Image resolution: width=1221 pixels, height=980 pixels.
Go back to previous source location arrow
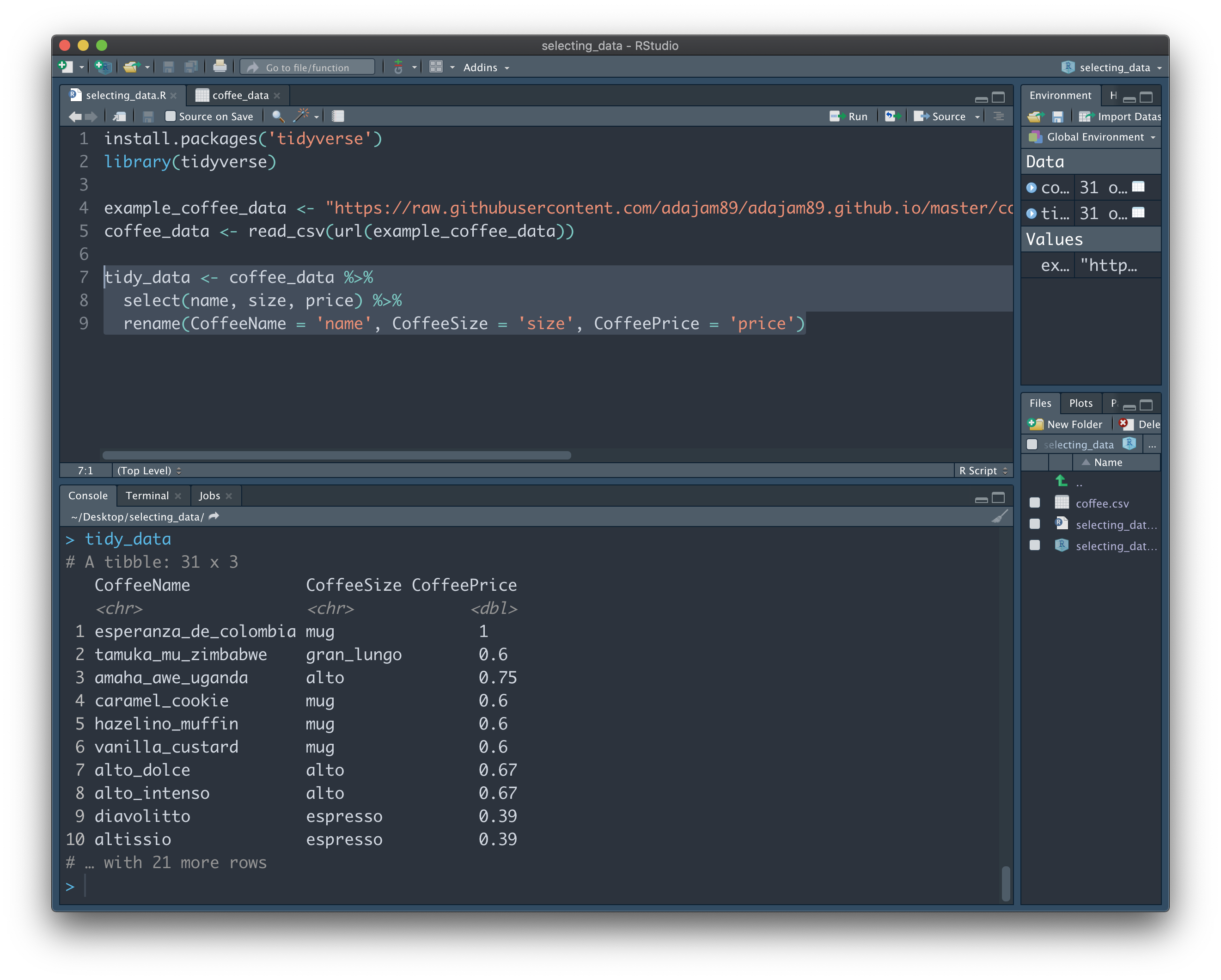(x=75, y=116)
